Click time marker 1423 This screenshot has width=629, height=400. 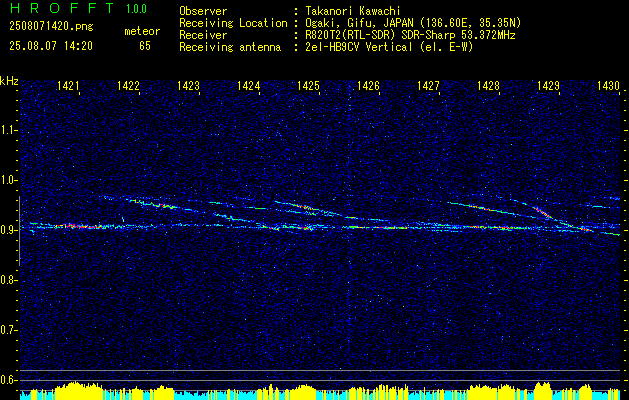[x=188, y=85]
